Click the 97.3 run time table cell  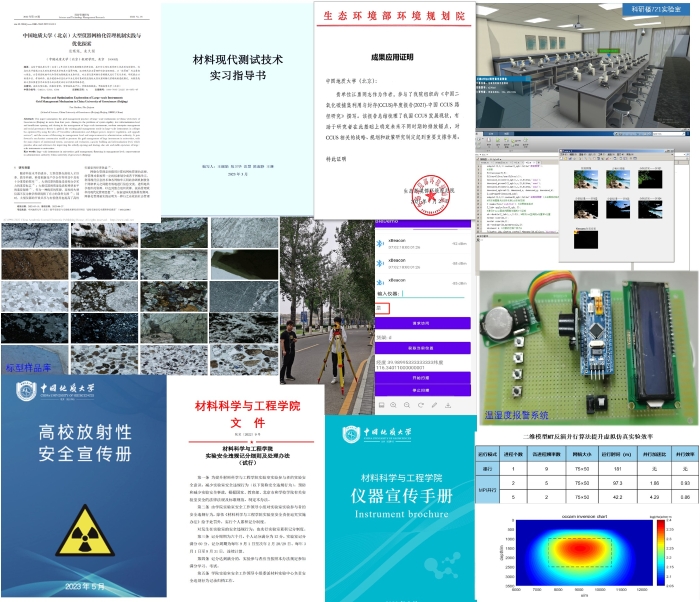[x=617, y=483]
